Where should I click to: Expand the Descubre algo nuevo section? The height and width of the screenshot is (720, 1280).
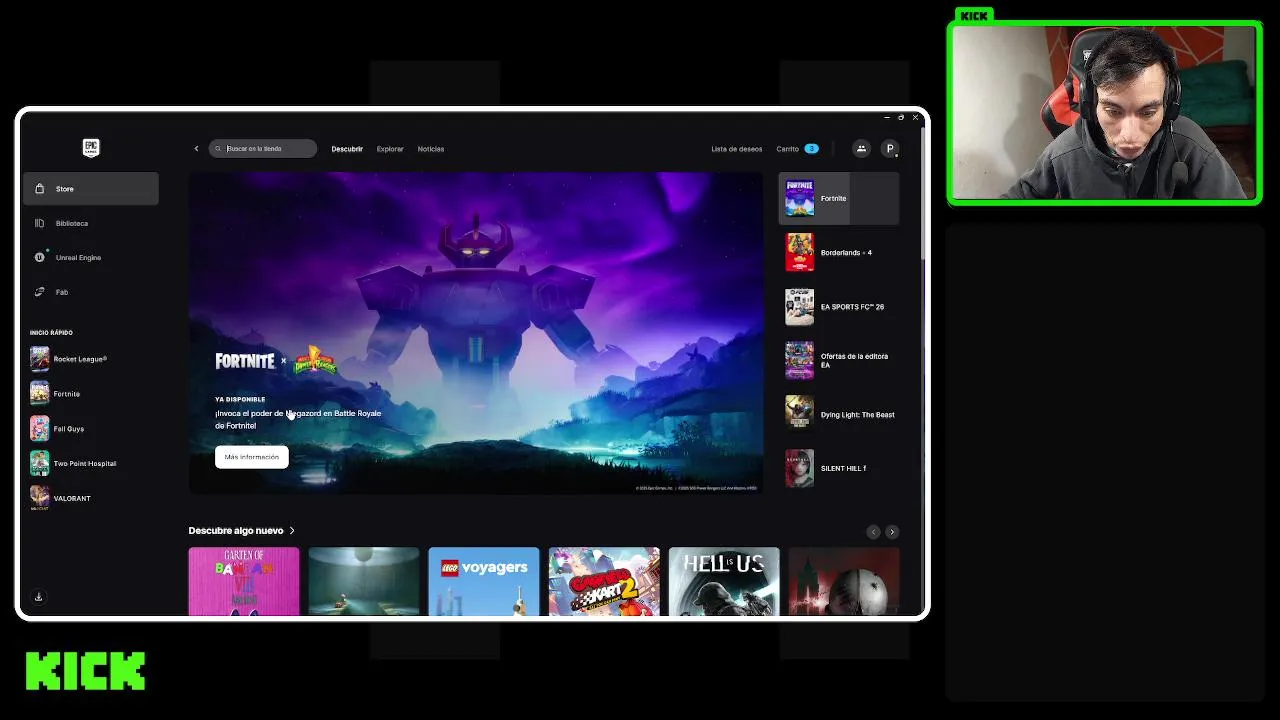coord(242,531)
